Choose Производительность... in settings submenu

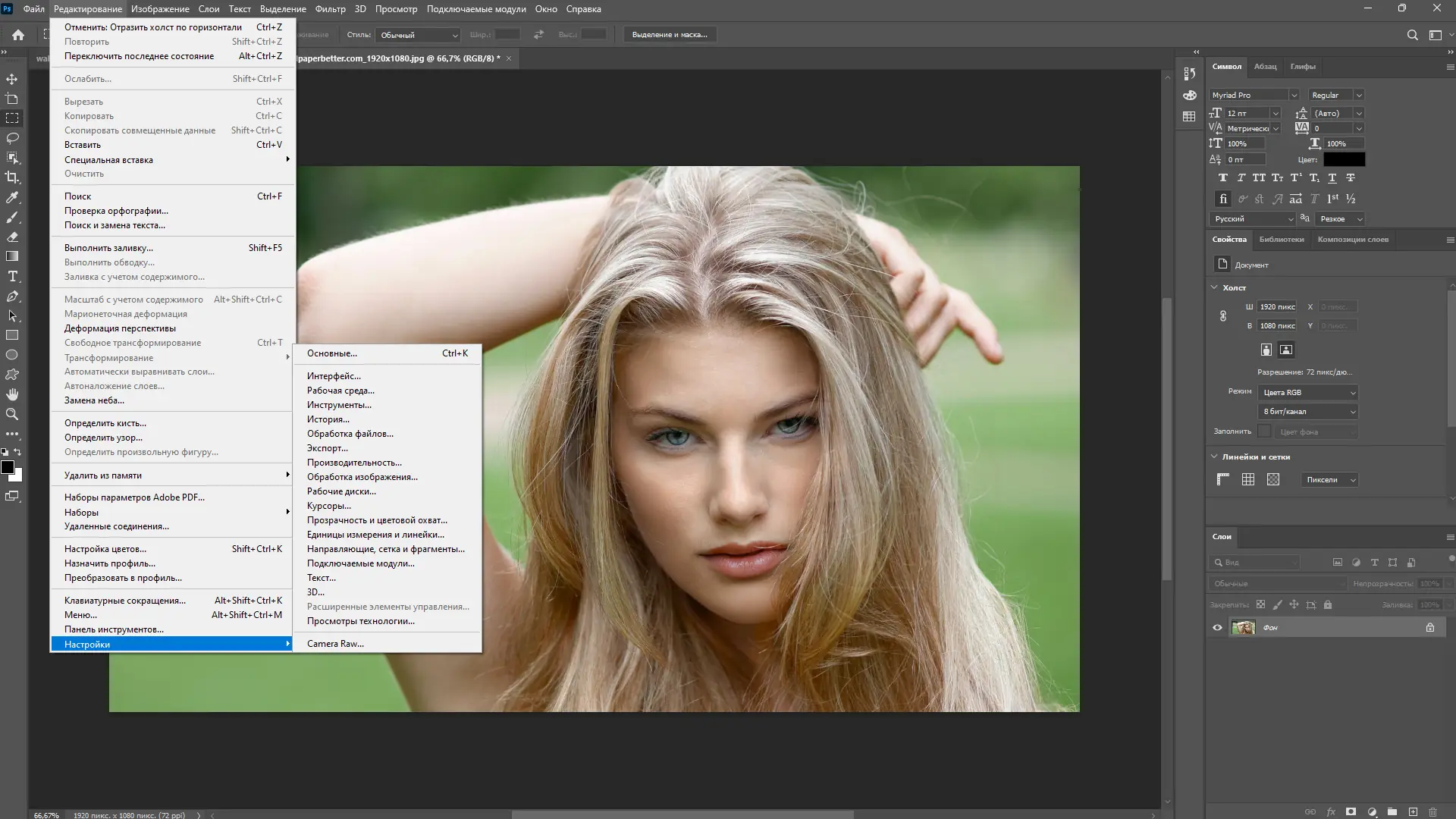pos(354,463)
